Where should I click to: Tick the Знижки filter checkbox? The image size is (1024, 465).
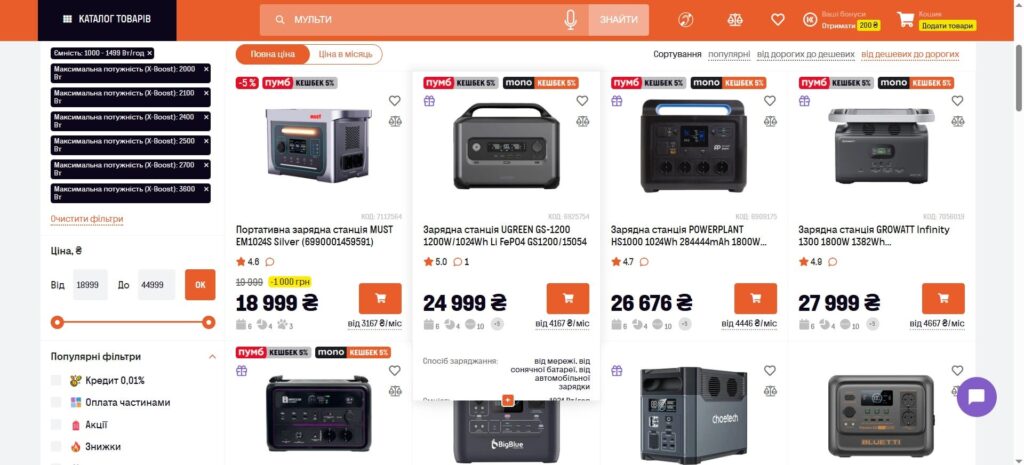tap(56, 447)
